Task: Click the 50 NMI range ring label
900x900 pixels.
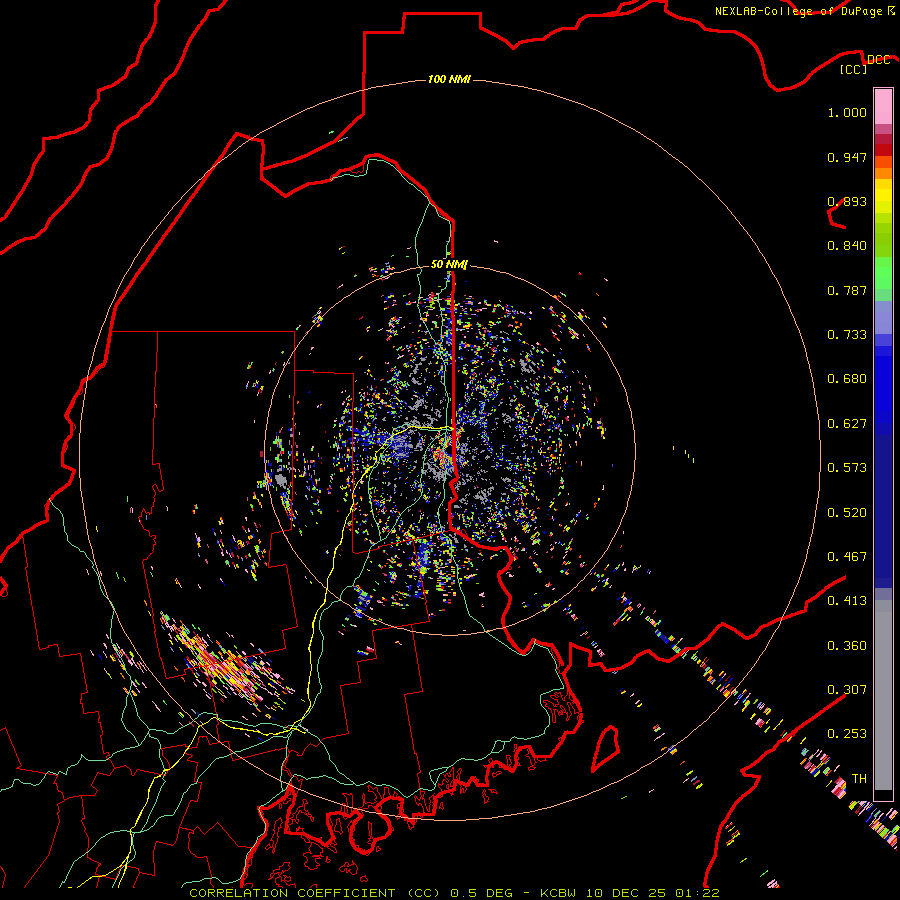Action: tap(449, 264)
